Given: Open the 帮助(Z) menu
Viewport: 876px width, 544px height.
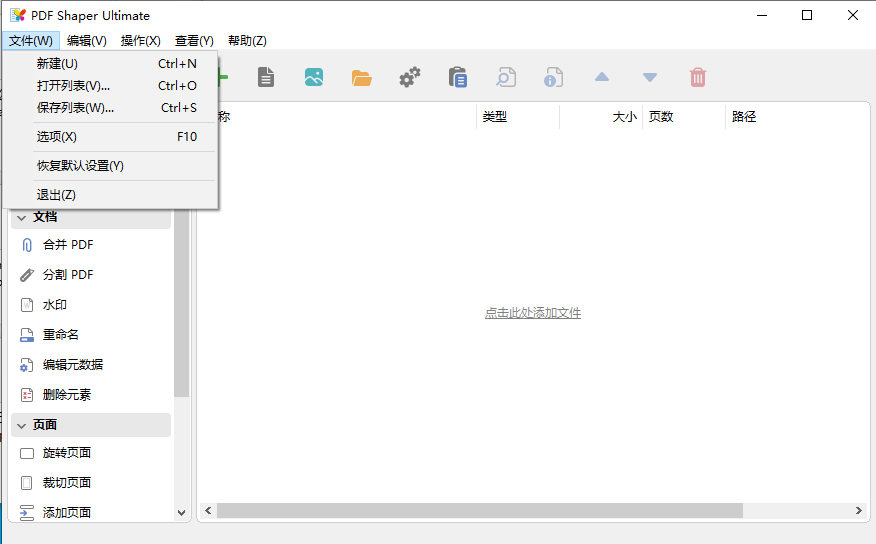Looking at the screenshot, I should [x=247, y=40].
